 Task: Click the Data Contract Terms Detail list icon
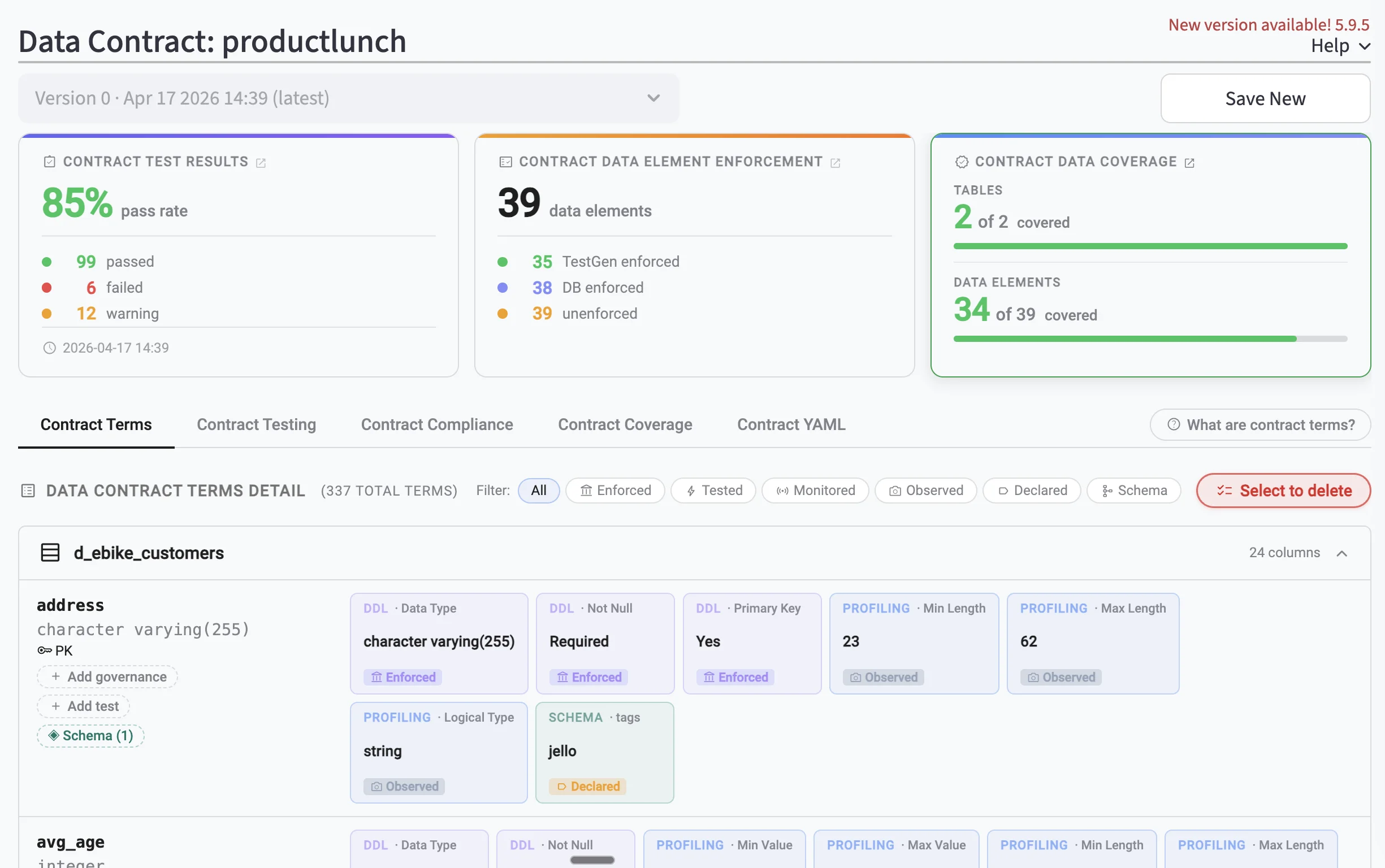[x=28, y=491]
